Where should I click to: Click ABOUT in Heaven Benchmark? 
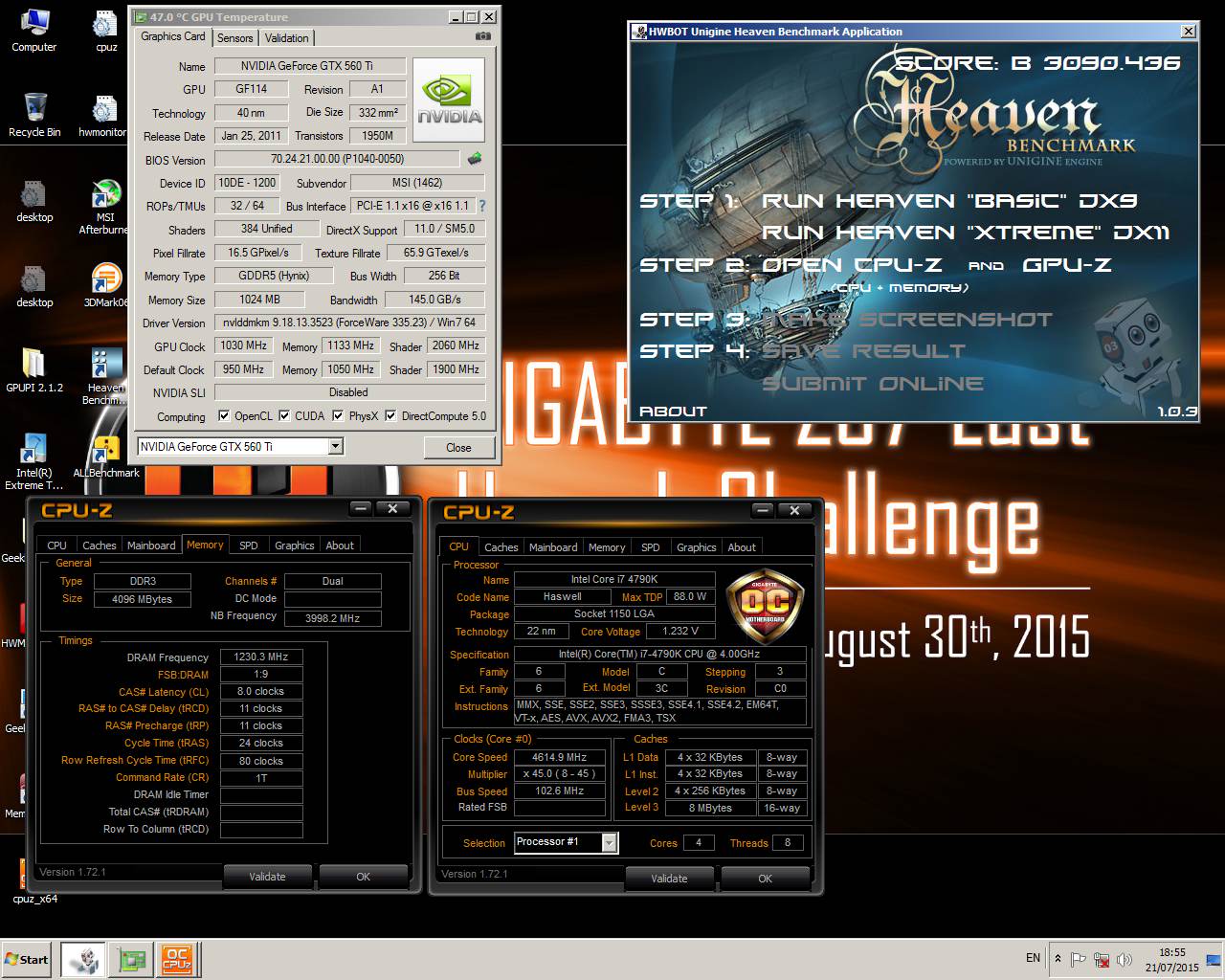[x=673, y=412]
